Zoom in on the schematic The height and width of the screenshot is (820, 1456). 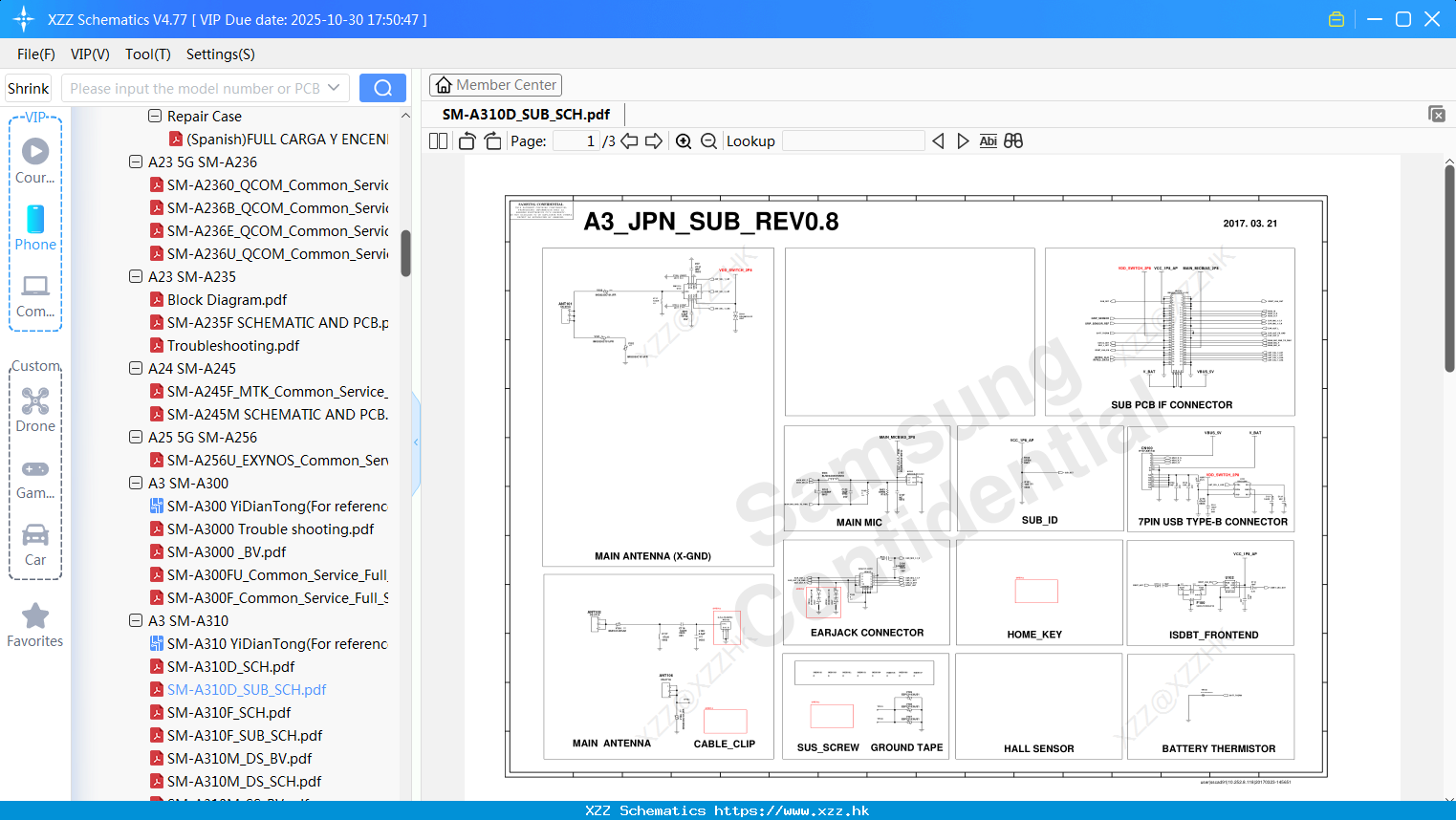684,141
